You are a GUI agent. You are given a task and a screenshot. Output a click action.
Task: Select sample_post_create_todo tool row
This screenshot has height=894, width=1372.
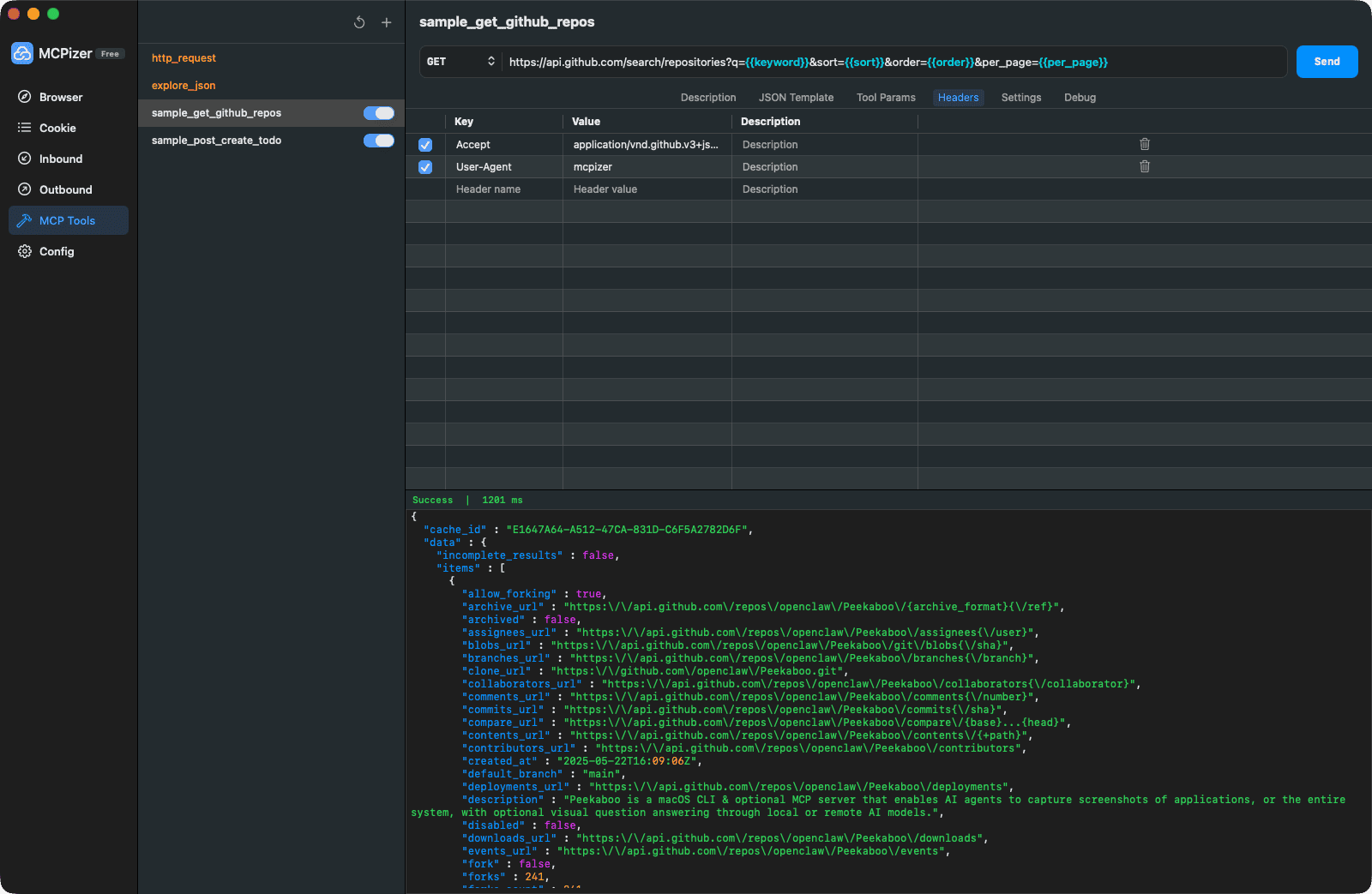[271, 141]
